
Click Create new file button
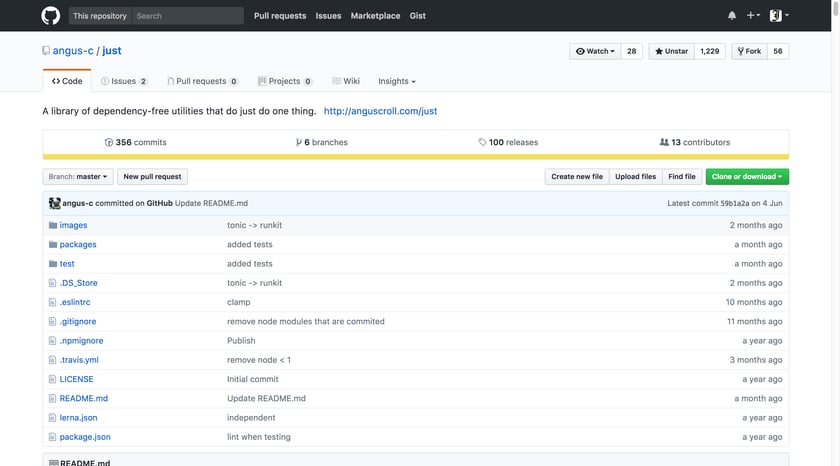click(x=577, y=177)
